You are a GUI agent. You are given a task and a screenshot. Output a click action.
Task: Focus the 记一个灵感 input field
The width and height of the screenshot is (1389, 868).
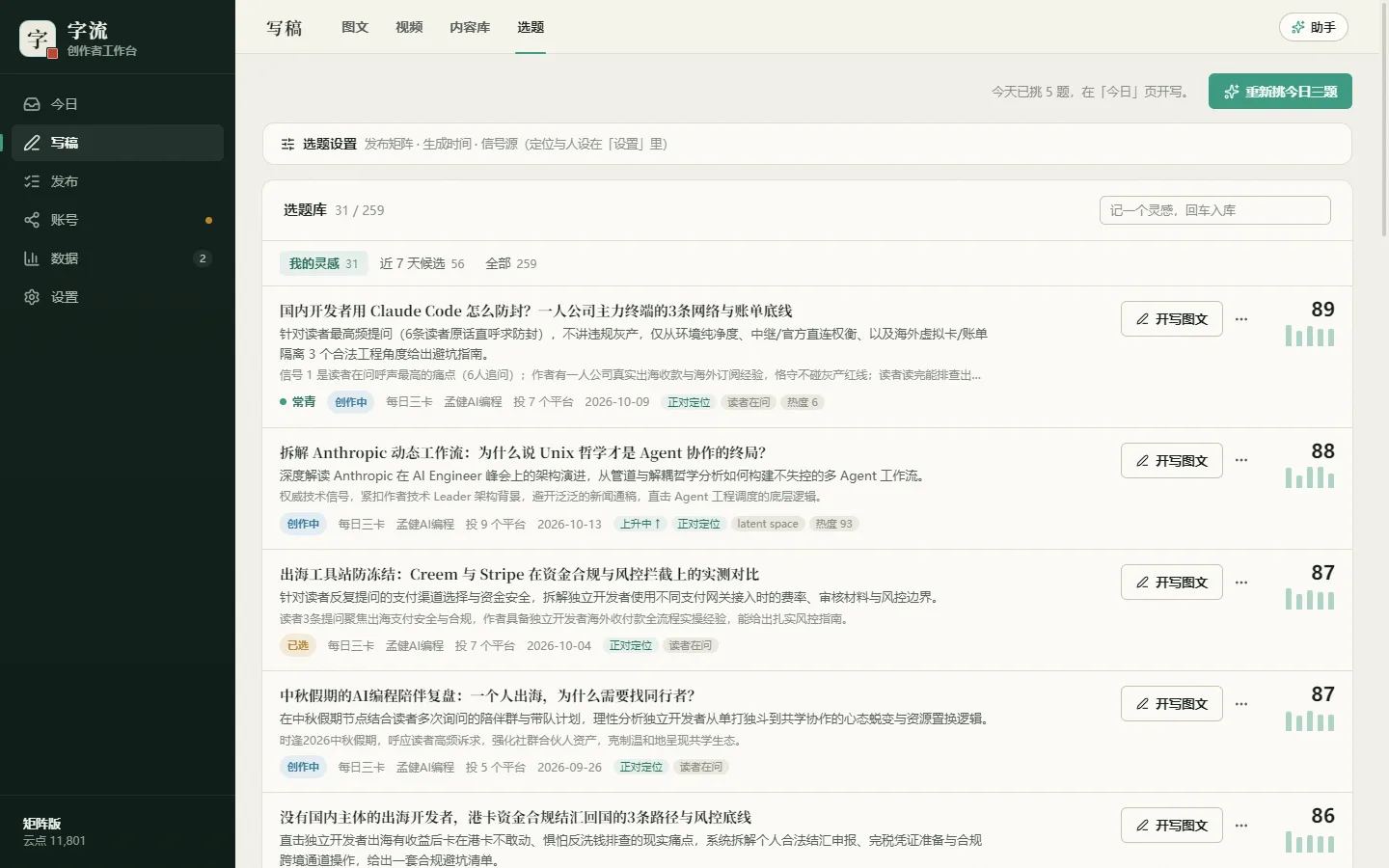tap(1215, 210)
